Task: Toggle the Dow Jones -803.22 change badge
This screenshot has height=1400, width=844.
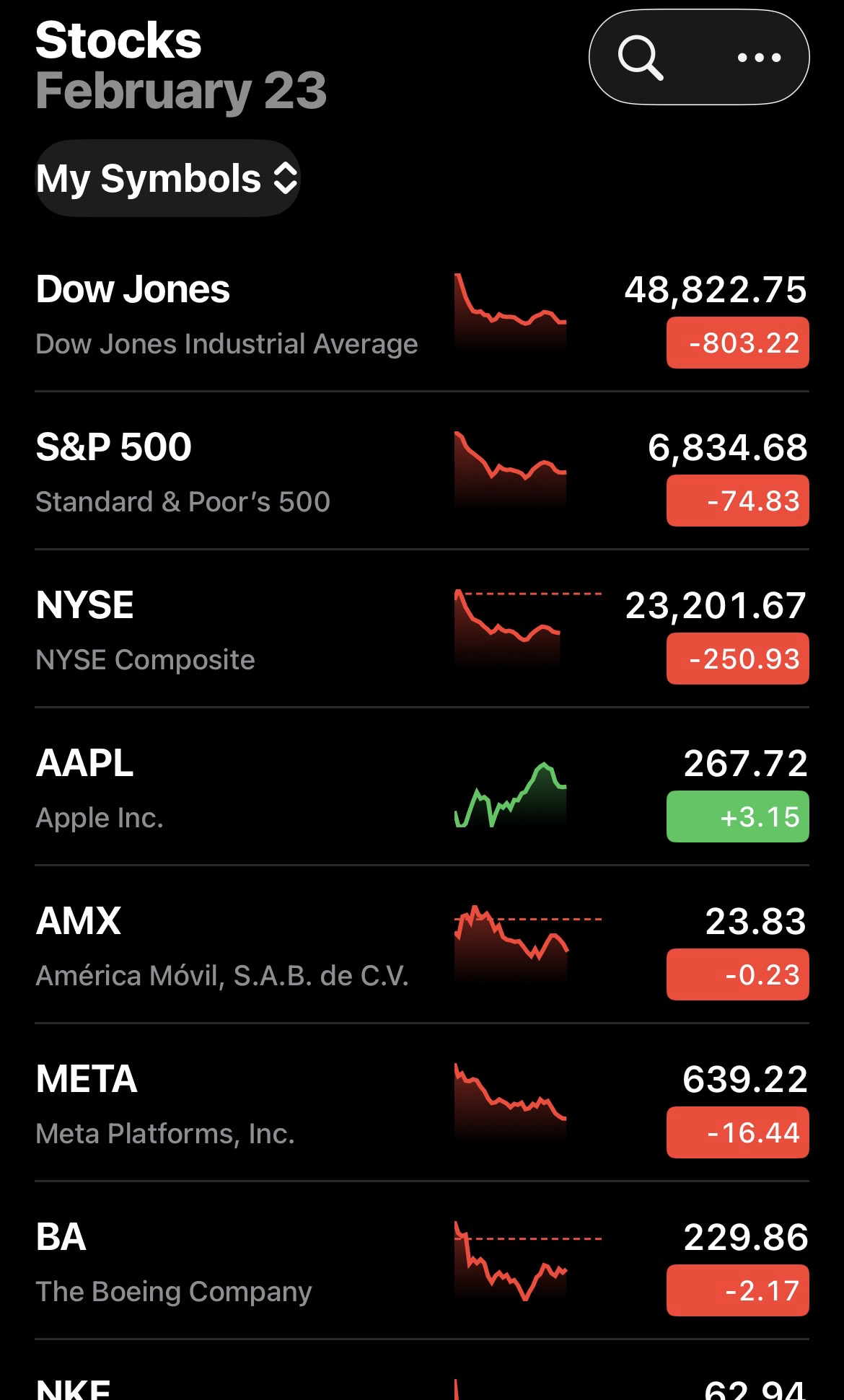Action: pyautogui.click(x=737, y=343)
